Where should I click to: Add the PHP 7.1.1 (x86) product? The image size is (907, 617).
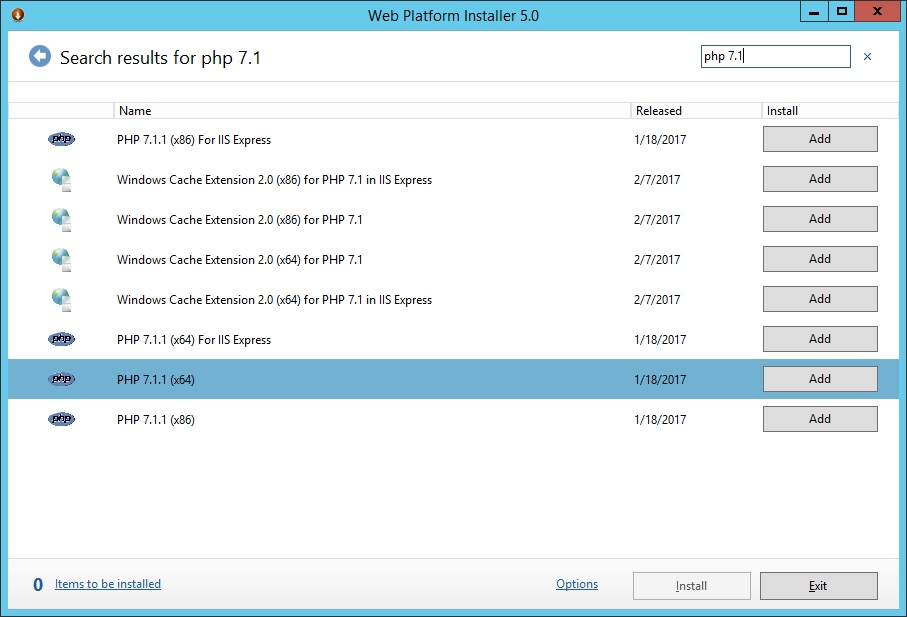[820, 419]
